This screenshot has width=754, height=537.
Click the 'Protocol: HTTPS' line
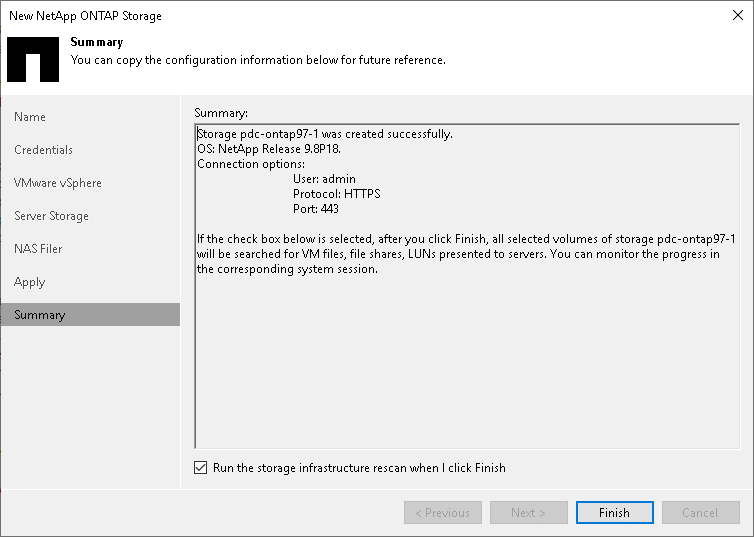(x=337, y=194)
